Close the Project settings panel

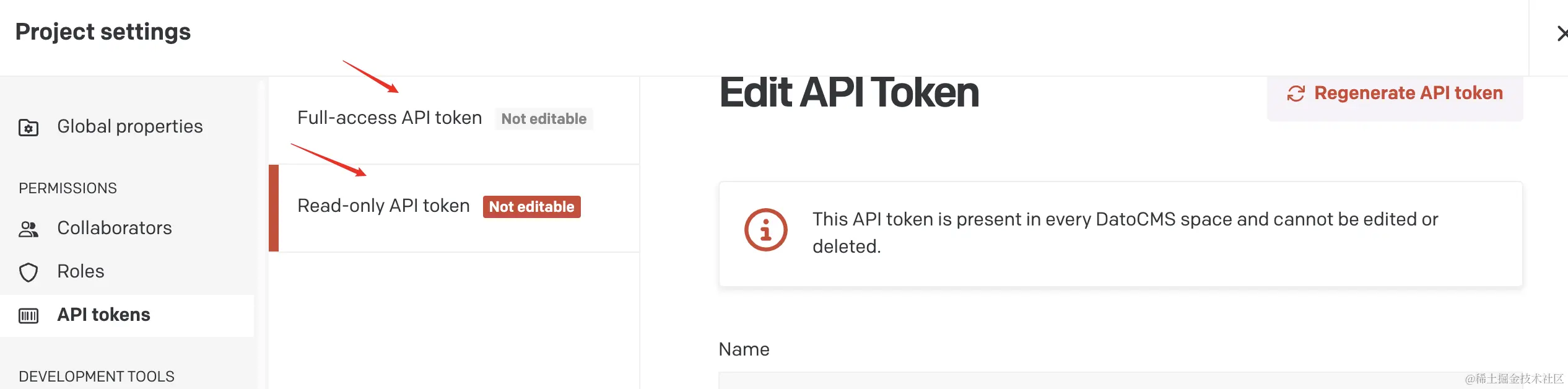pos(1561,33)
